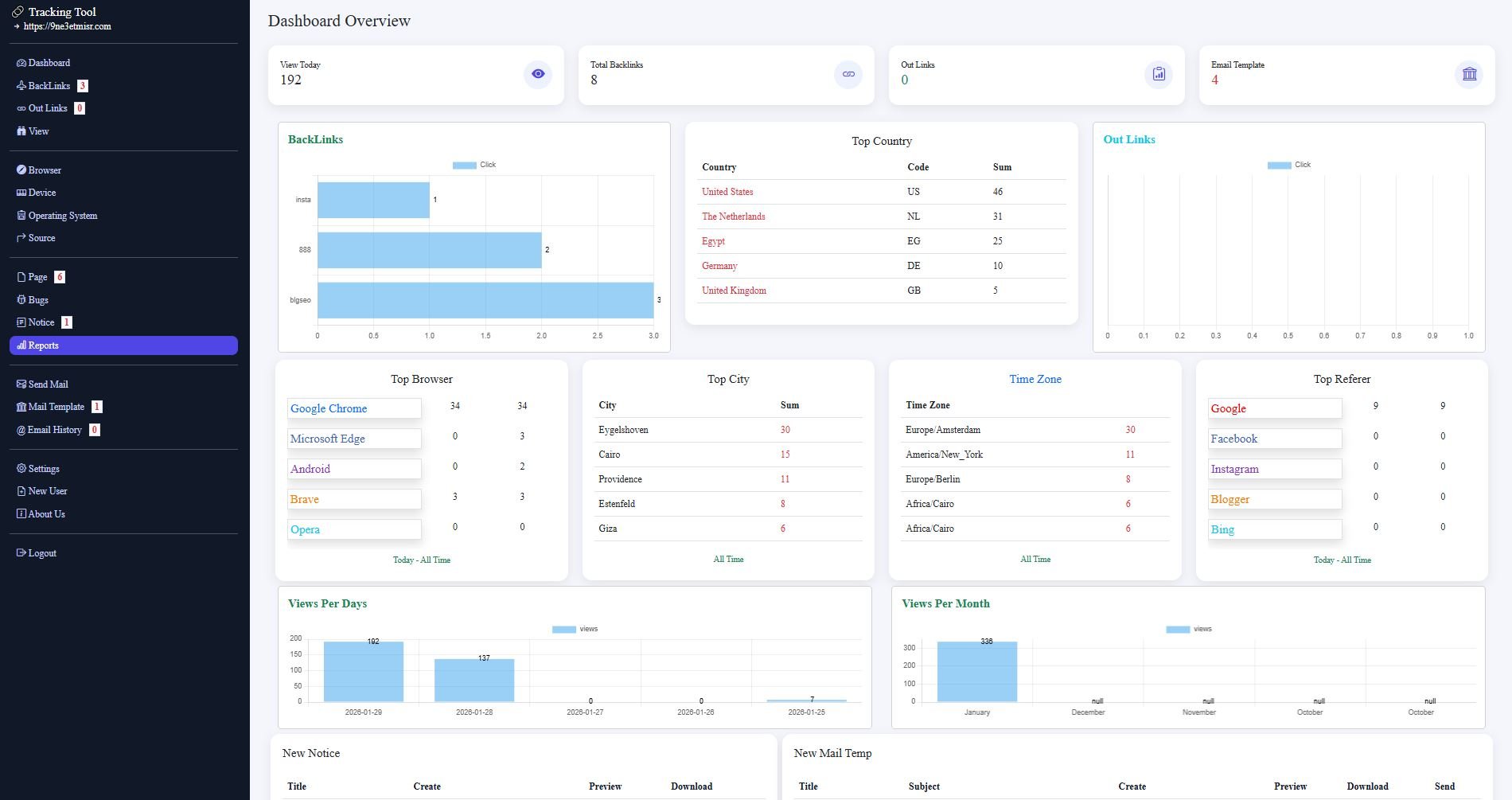The image size is (1512, 800).
Task: Click the 2026-01-29 bar showing 192
Action: (x=364, y=672)
